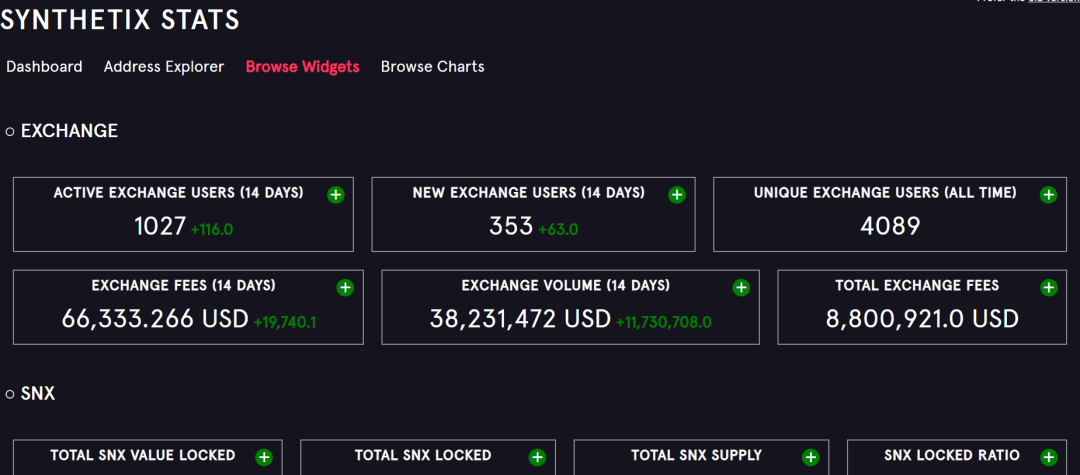Click the Synthetix Stats title
The image size is (1080, 475).
pyautogui.click(x=120, y=19)
